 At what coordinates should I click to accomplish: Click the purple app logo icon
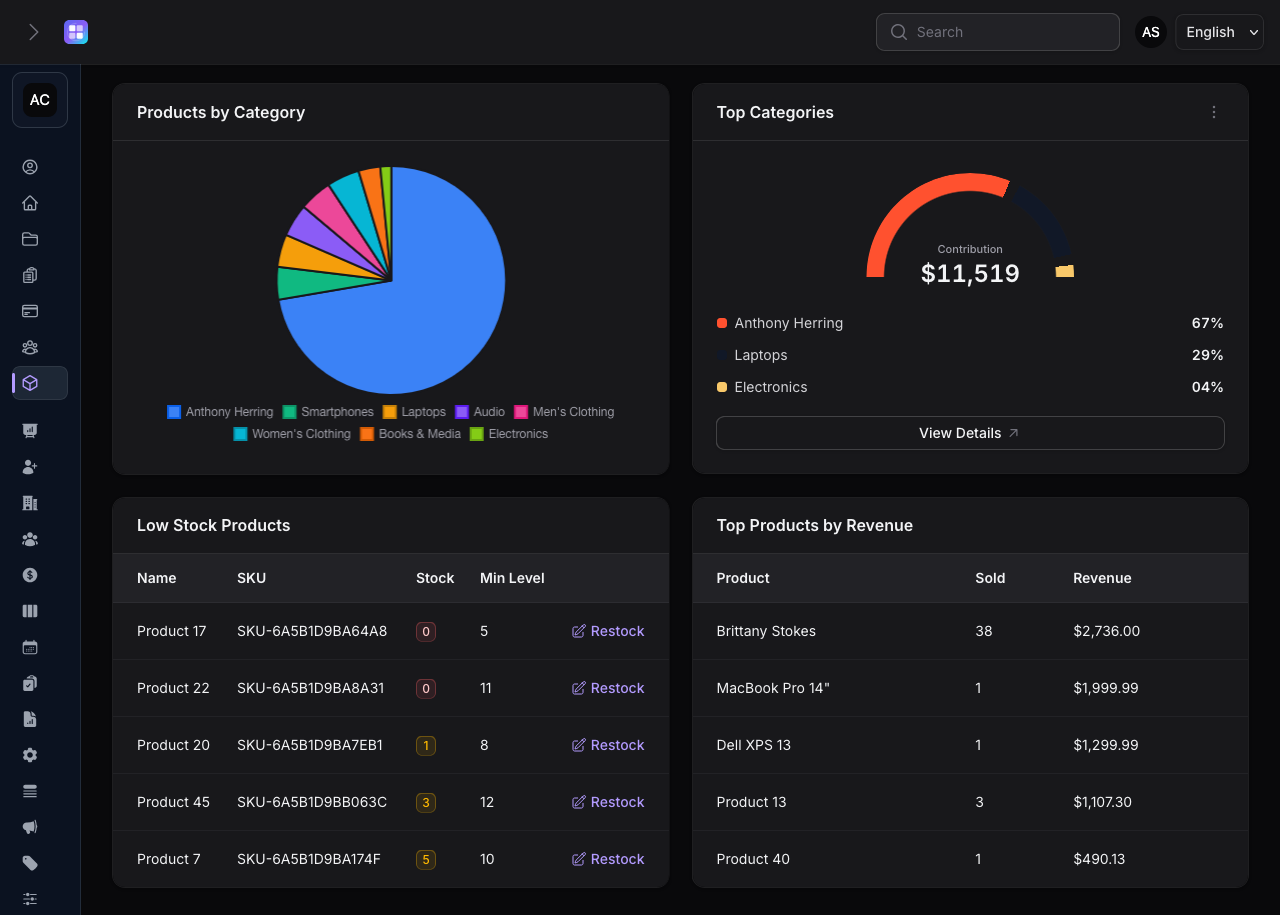click(x=76, y=32)
